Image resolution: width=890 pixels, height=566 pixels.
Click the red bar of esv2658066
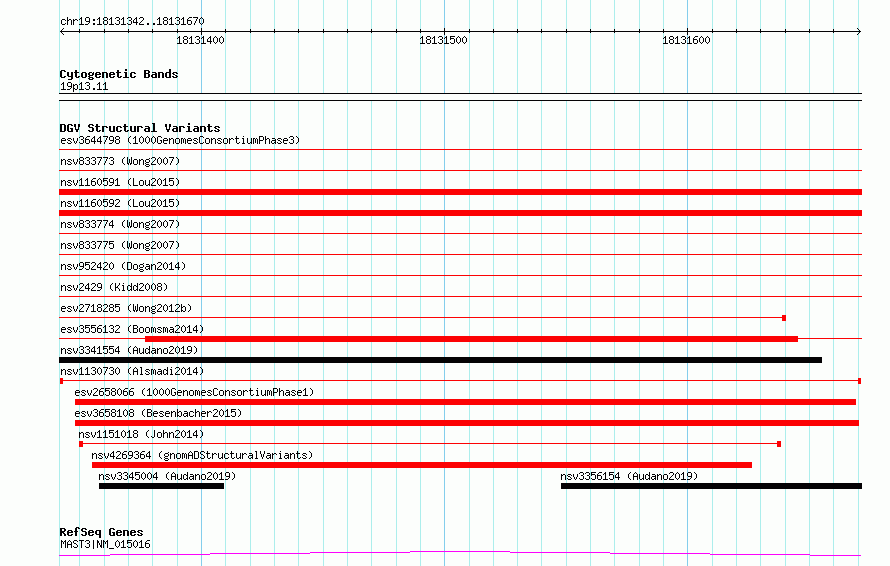pyautogui.click(x=465, y=402)
